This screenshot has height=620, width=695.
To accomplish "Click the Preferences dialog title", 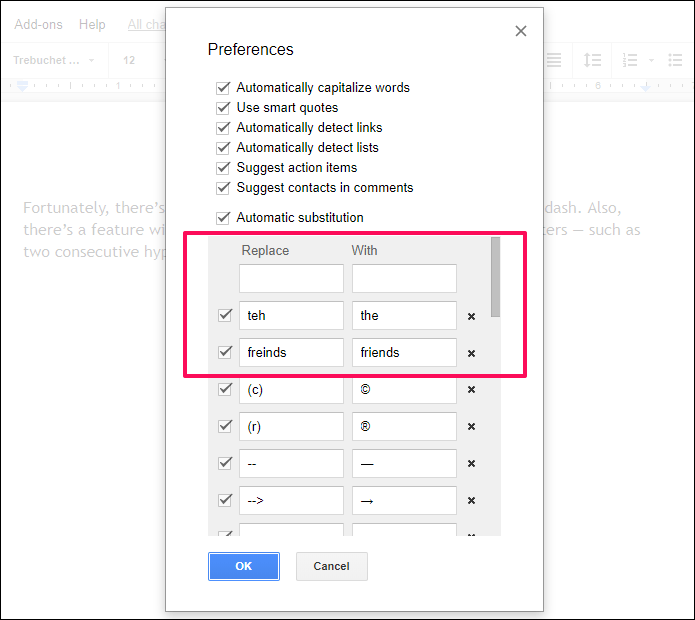I will point(250,49).
